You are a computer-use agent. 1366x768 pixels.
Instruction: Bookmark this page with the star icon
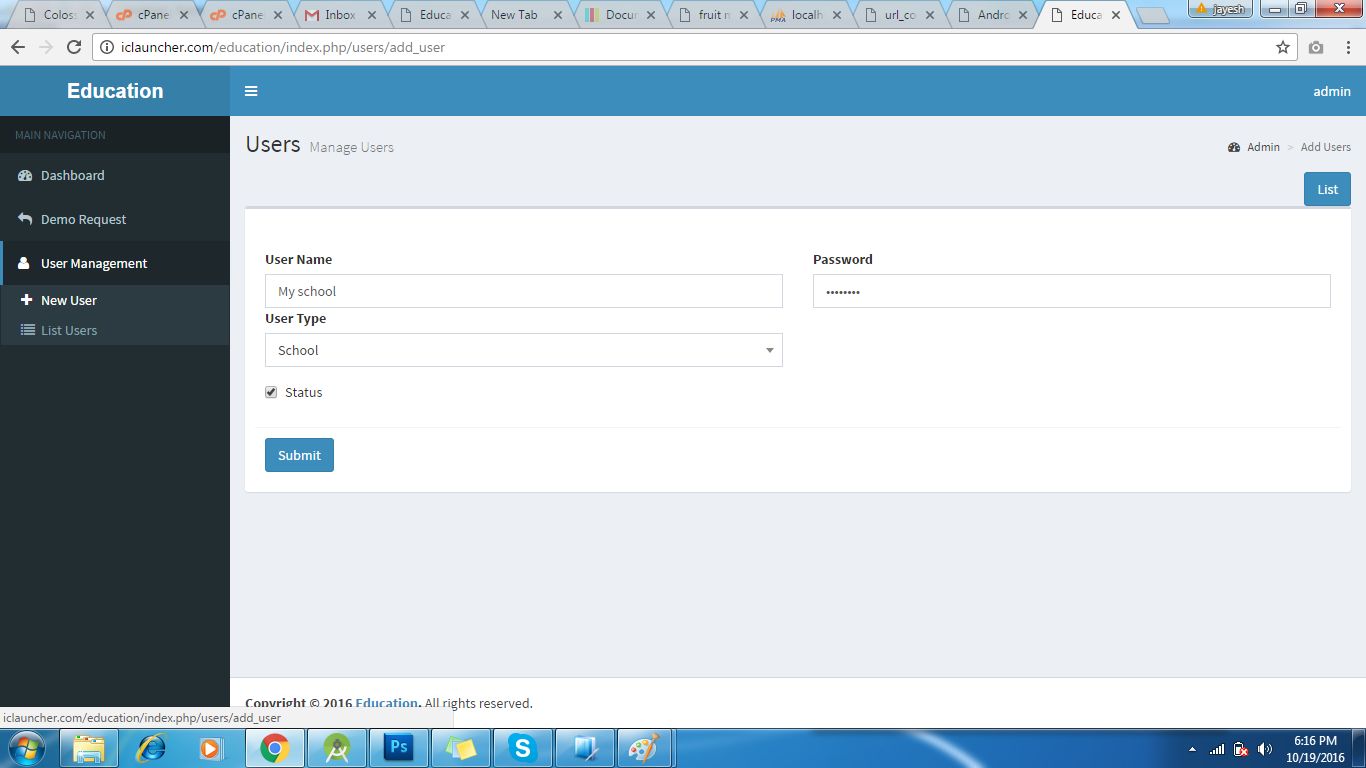click(1283, 47)
